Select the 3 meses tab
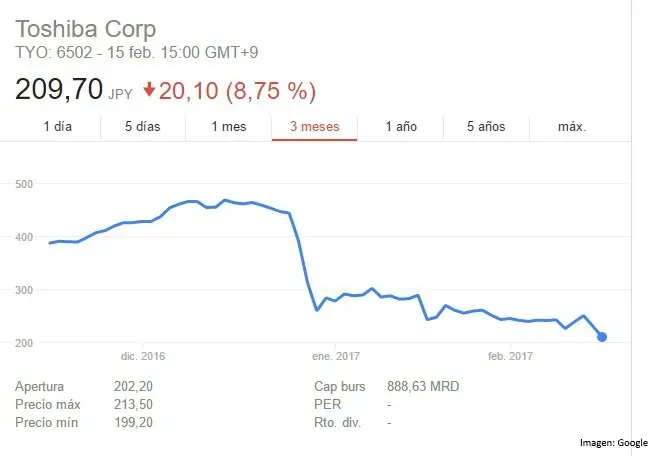Screen dimensions: 665x456 point(314,126)
